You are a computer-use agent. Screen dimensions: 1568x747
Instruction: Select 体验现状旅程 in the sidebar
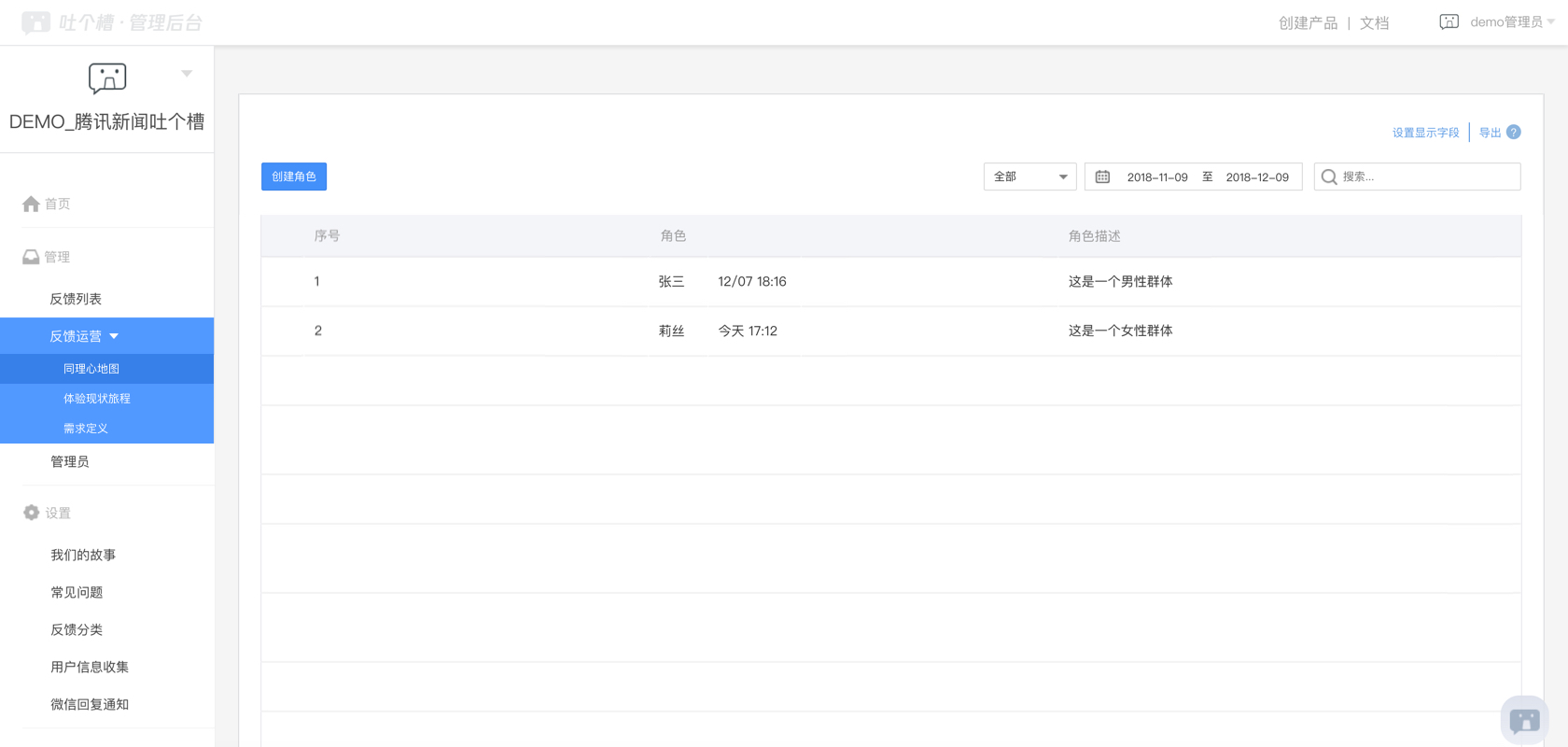click(97, 399)
